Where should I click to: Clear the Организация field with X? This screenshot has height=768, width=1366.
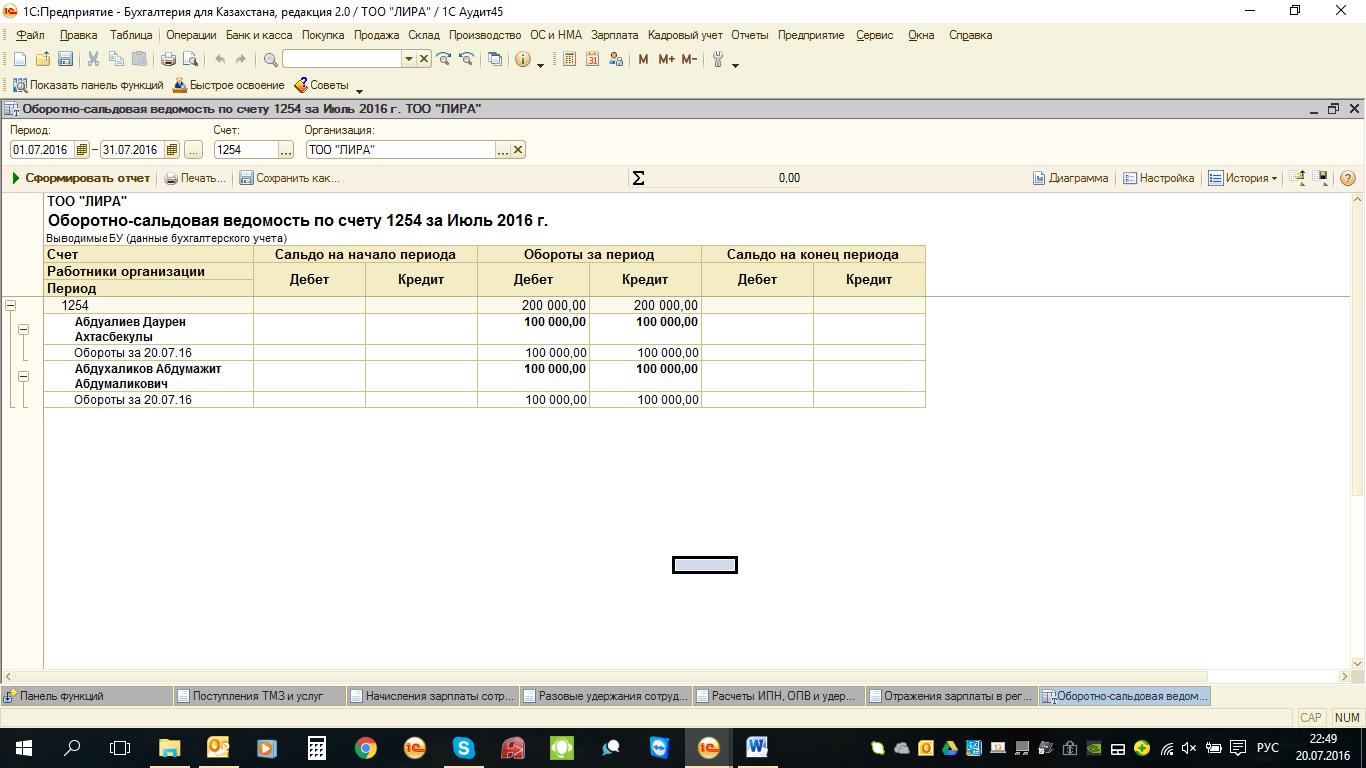[518, 150]
